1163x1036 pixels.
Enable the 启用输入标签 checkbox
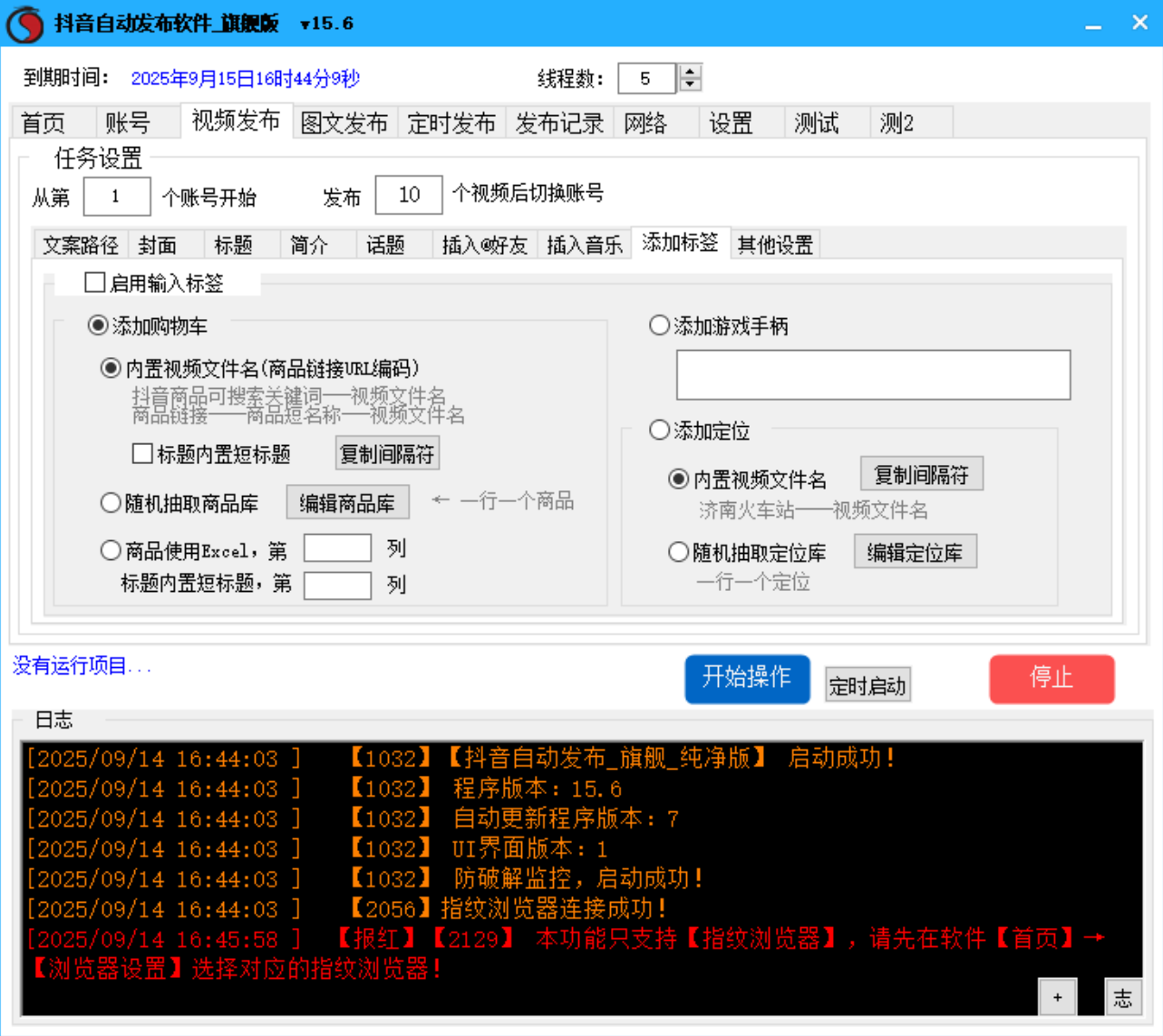(93, 283)
